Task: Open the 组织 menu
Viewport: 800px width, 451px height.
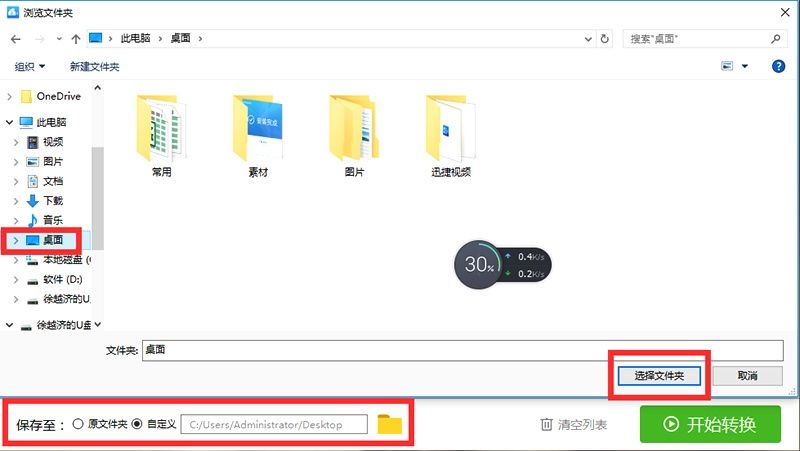Action: tap(30, 66)
